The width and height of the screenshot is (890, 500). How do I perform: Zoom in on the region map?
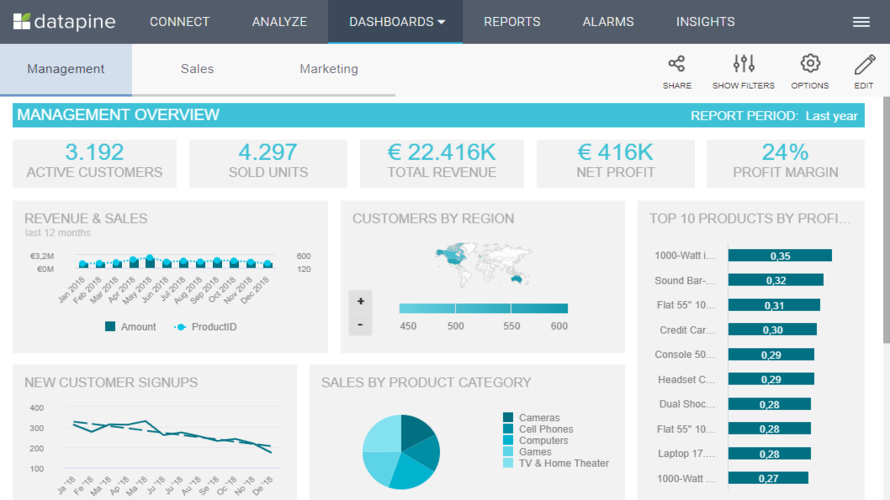point(361,301)
